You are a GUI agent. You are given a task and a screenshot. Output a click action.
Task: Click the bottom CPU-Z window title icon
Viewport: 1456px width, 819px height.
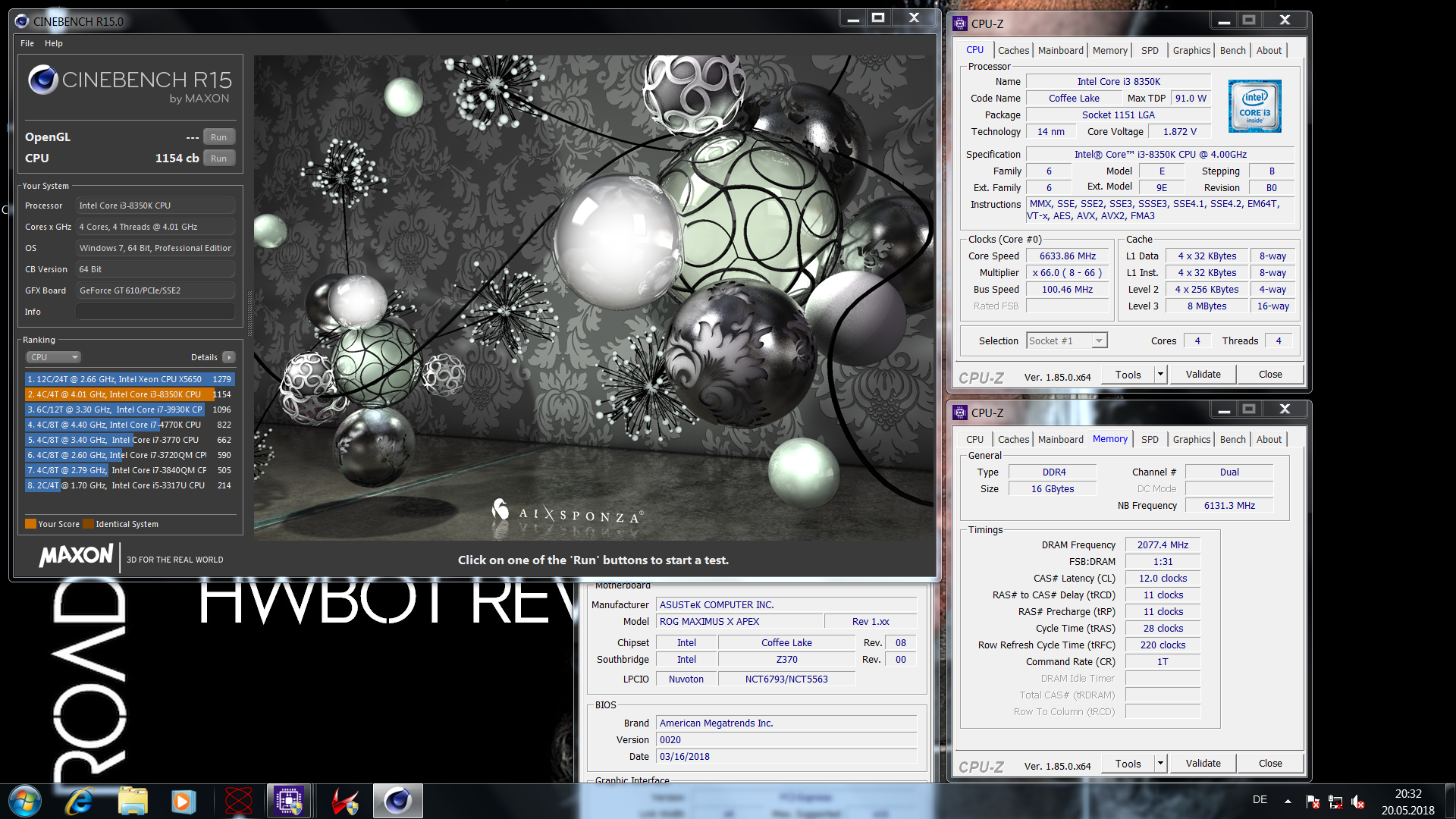[x=960, y=412]
